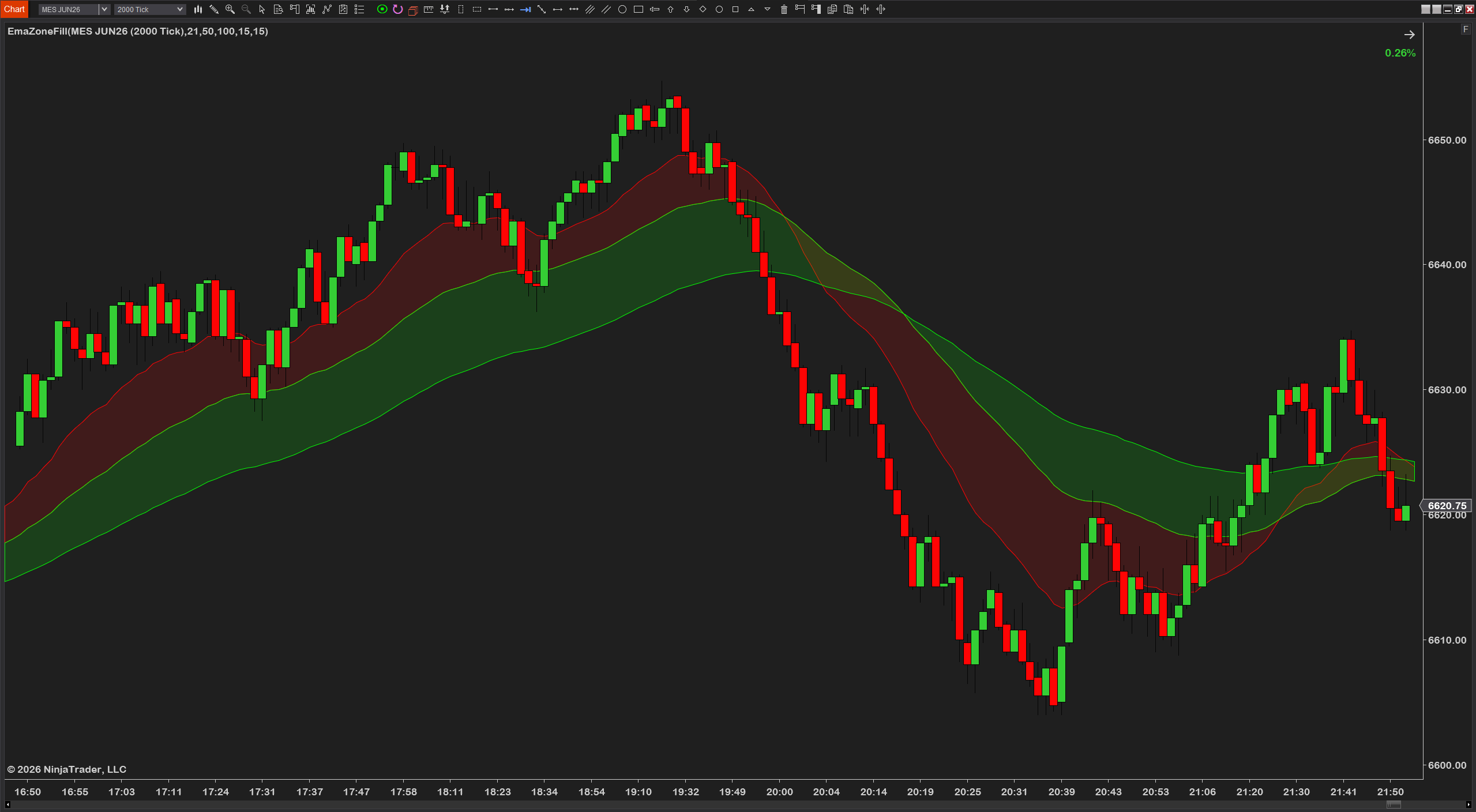
Task: Click the scroll-to-end arrow above the chart
Action: coord(1409,34)
